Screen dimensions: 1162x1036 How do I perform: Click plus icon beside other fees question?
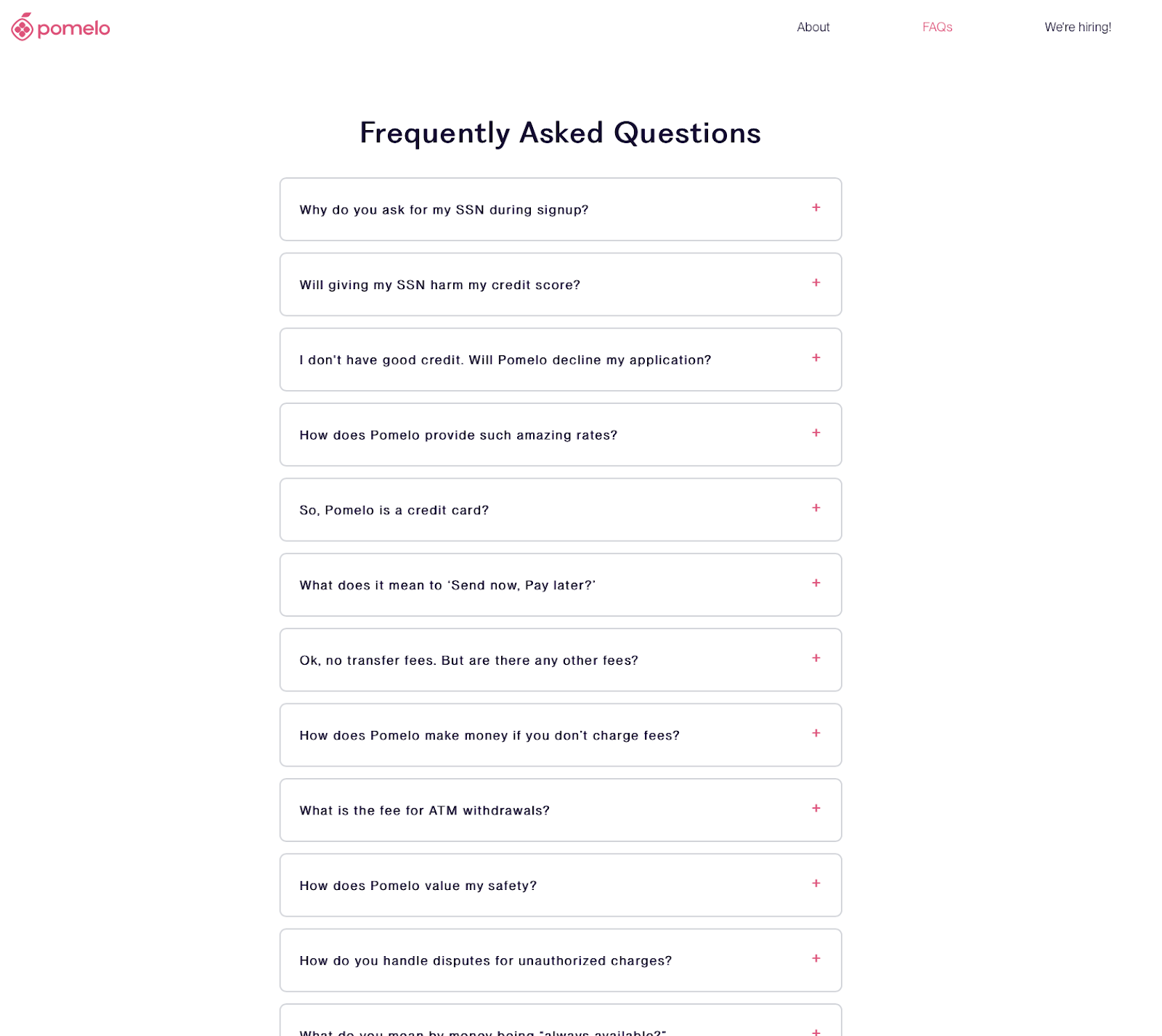pos(816,658)
